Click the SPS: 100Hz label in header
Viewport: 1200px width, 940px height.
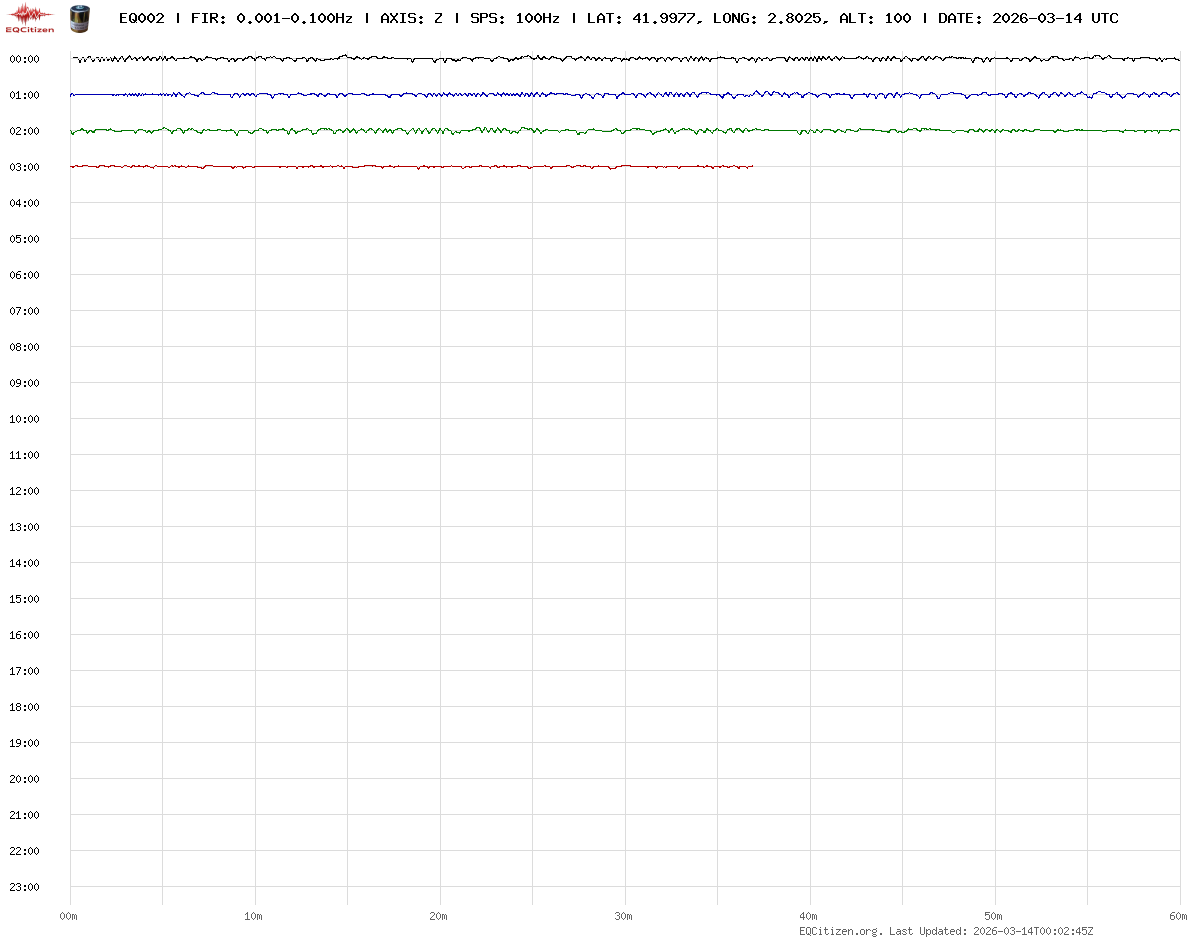pyautogui.click(x=514, y=18)
